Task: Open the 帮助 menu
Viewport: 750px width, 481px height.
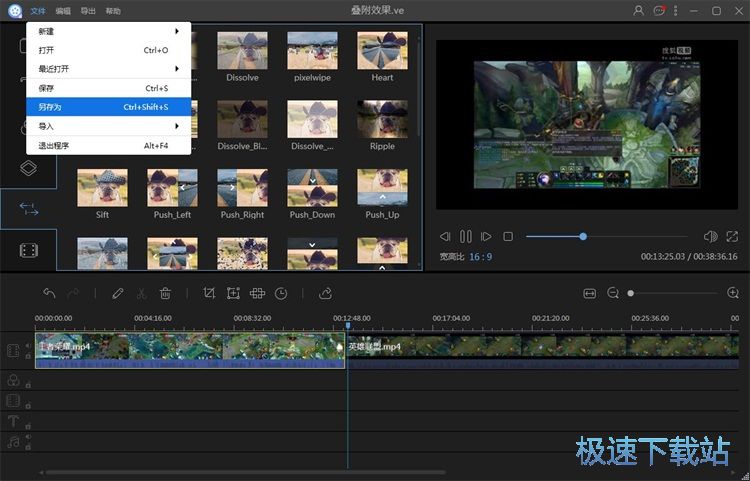Action: point(113,11)
